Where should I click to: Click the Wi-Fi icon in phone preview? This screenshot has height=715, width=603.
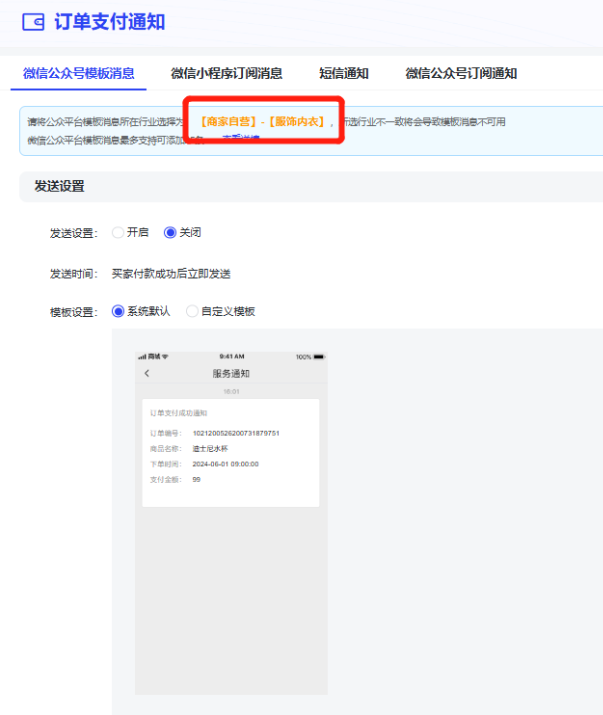click(x=166, y=357)
